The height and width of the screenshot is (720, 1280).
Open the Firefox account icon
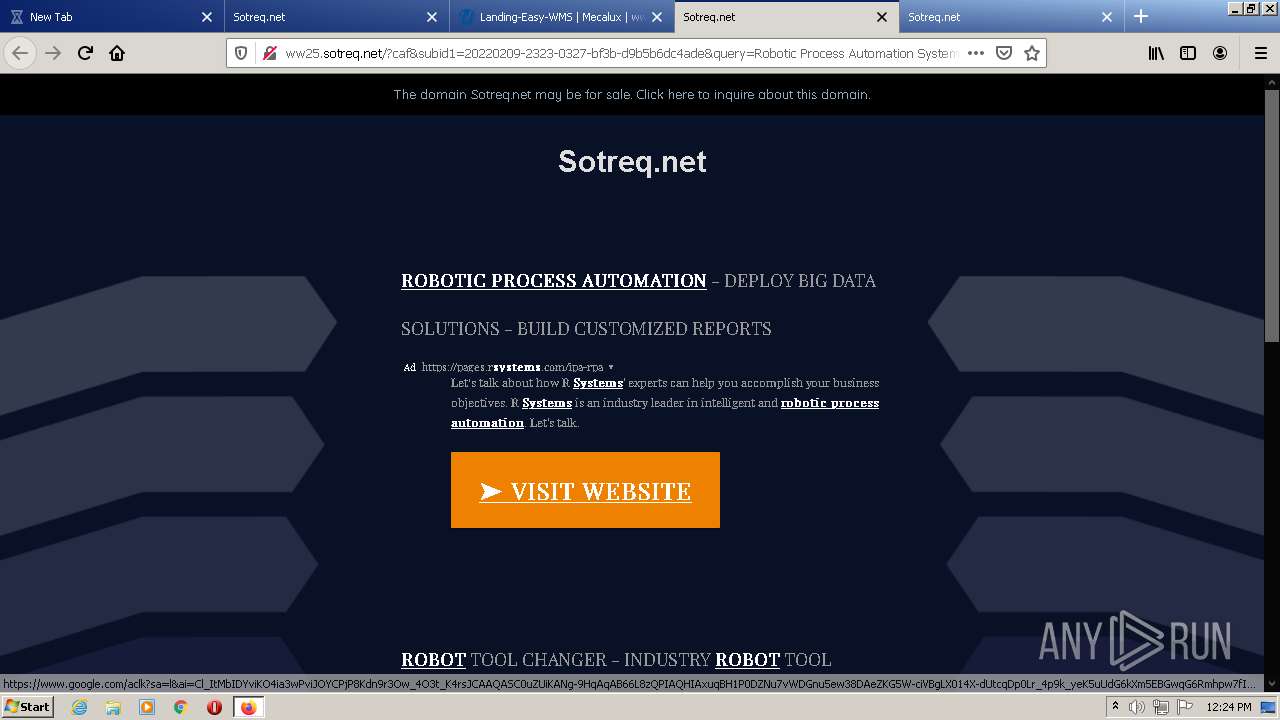coord(1220,53)
